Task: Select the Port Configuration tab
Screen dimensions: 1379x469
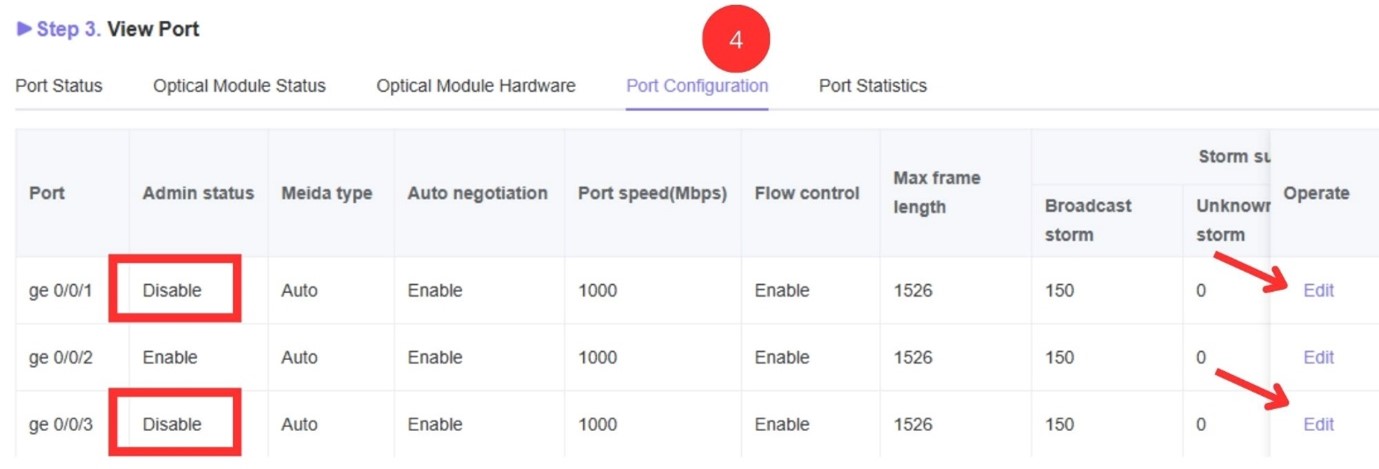Action: [697, 86]
